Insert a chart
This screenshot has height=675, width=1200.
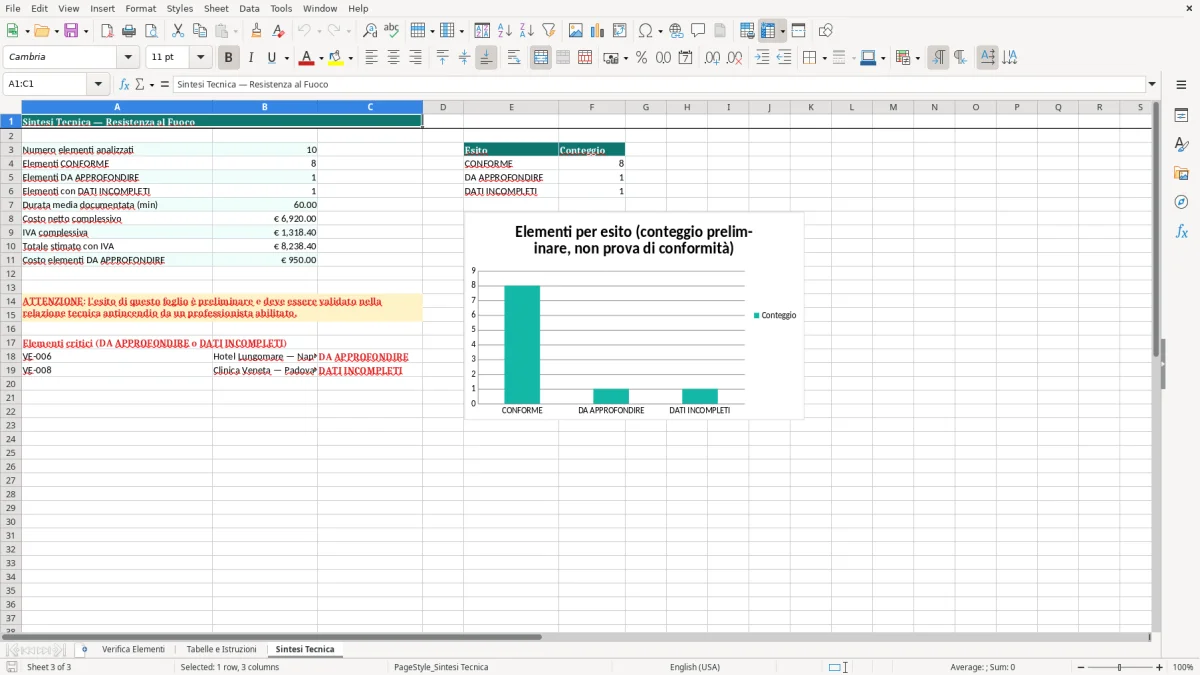597,31
